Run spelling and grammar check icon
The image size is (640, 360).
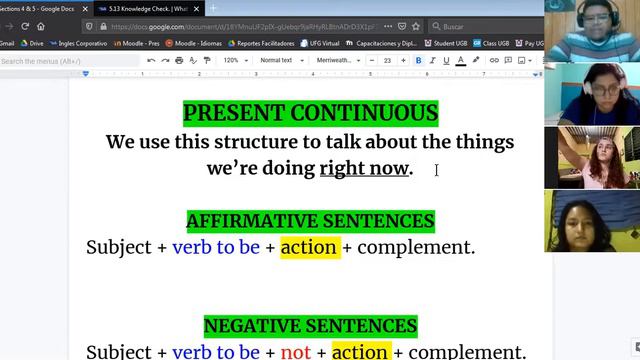pos(193,60)
